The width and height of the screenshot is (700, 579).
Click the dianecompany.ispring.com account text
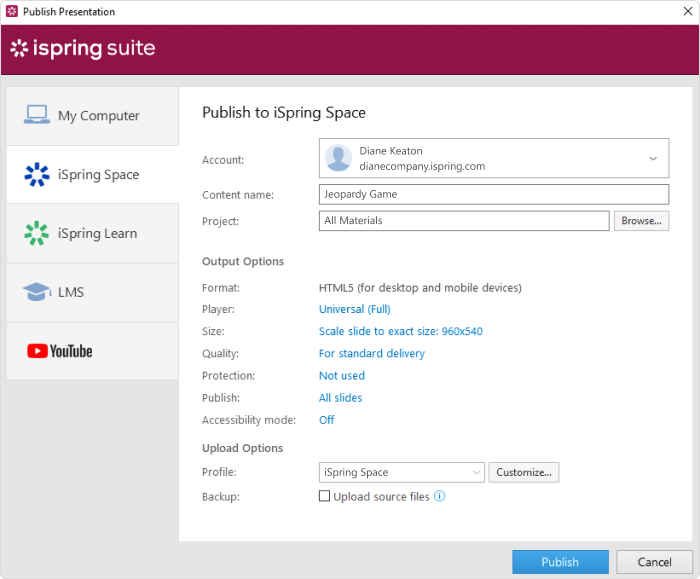(422, 166)
